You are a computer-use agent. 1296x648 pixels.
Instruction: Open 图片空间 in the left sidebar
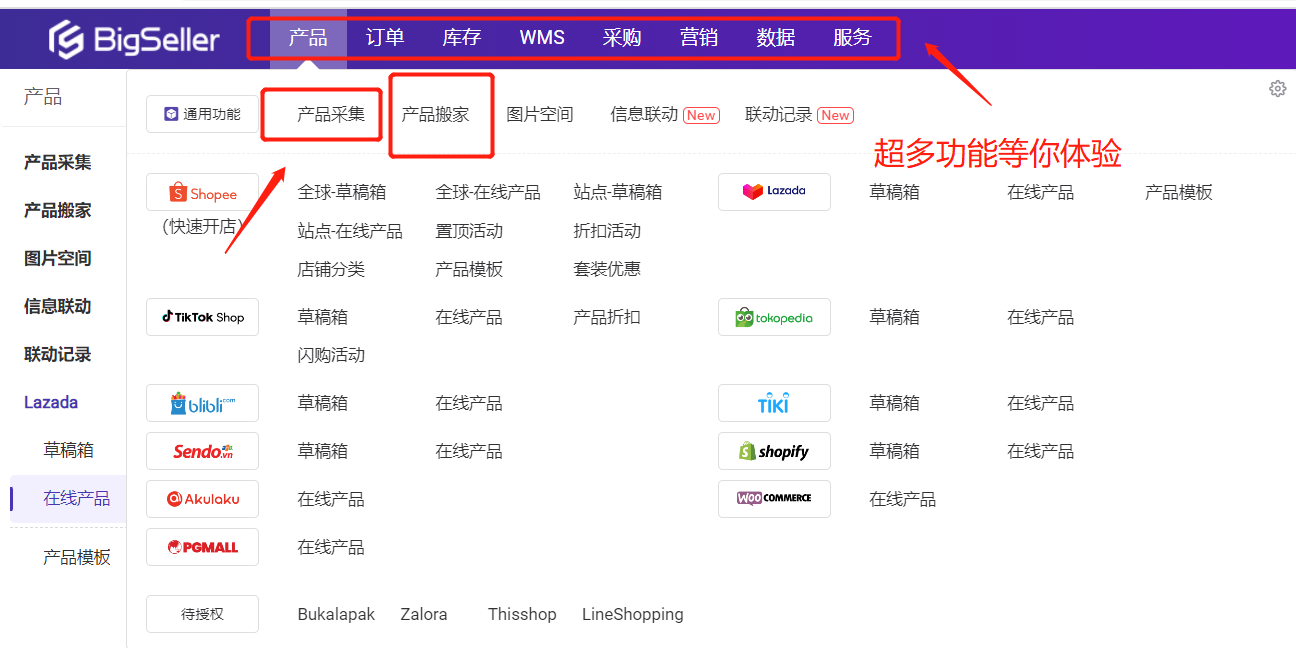click(58, 258)
